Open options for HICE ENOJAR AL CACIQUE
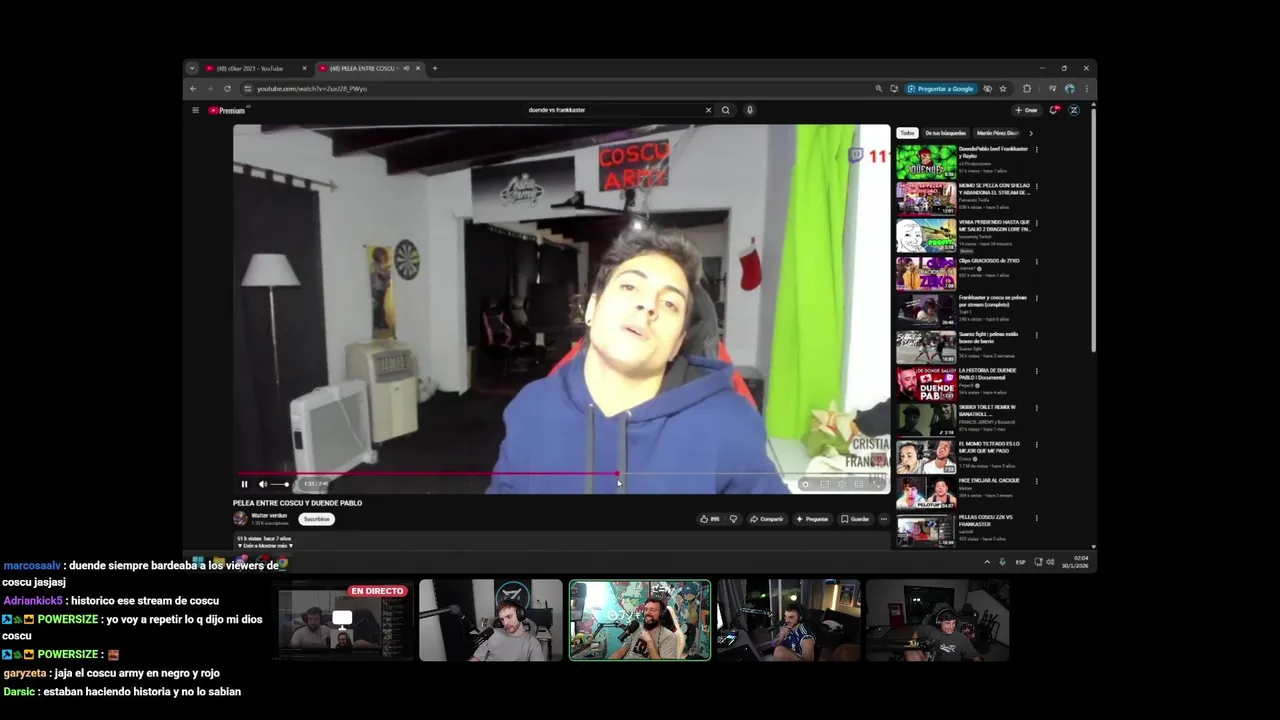The height and width of the screenshot is (720, 1280). pos(1036,482)
